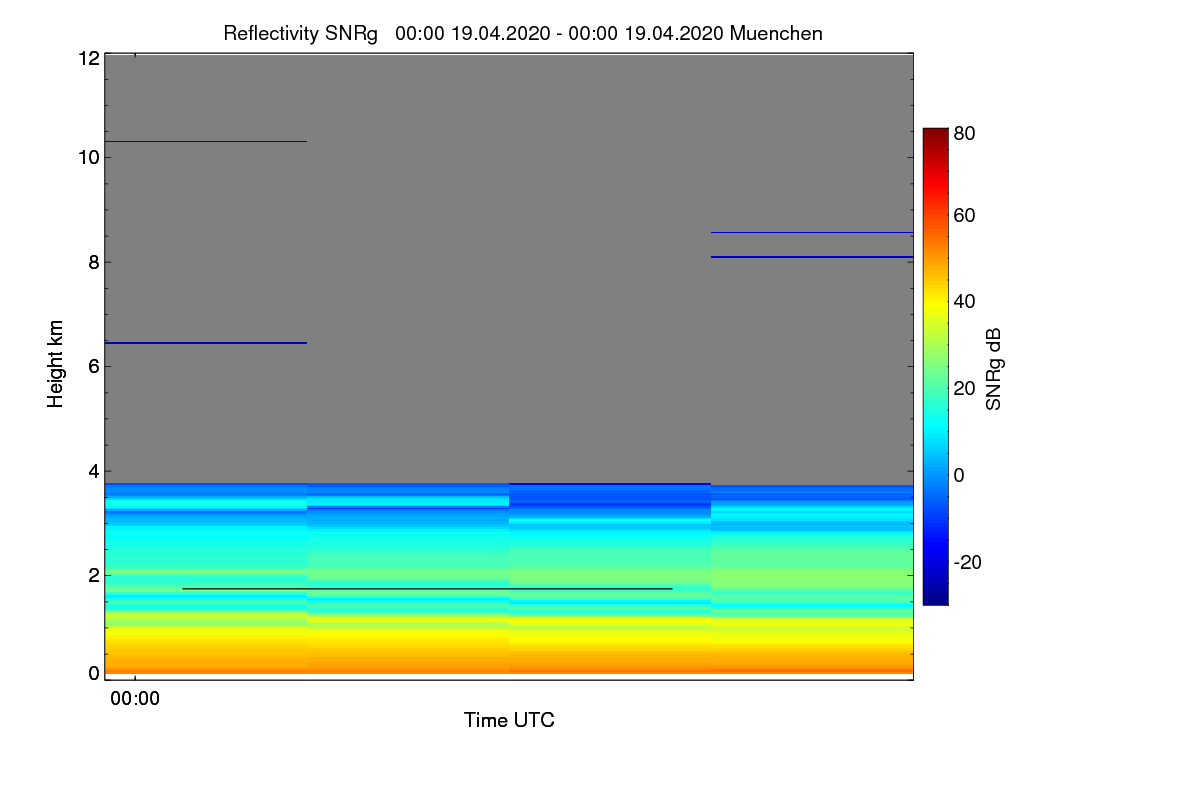The height and width of the screenshot is (800, 1200).
Task: Click the 'Time UTC' x-axis label
Action: point(509,719)
